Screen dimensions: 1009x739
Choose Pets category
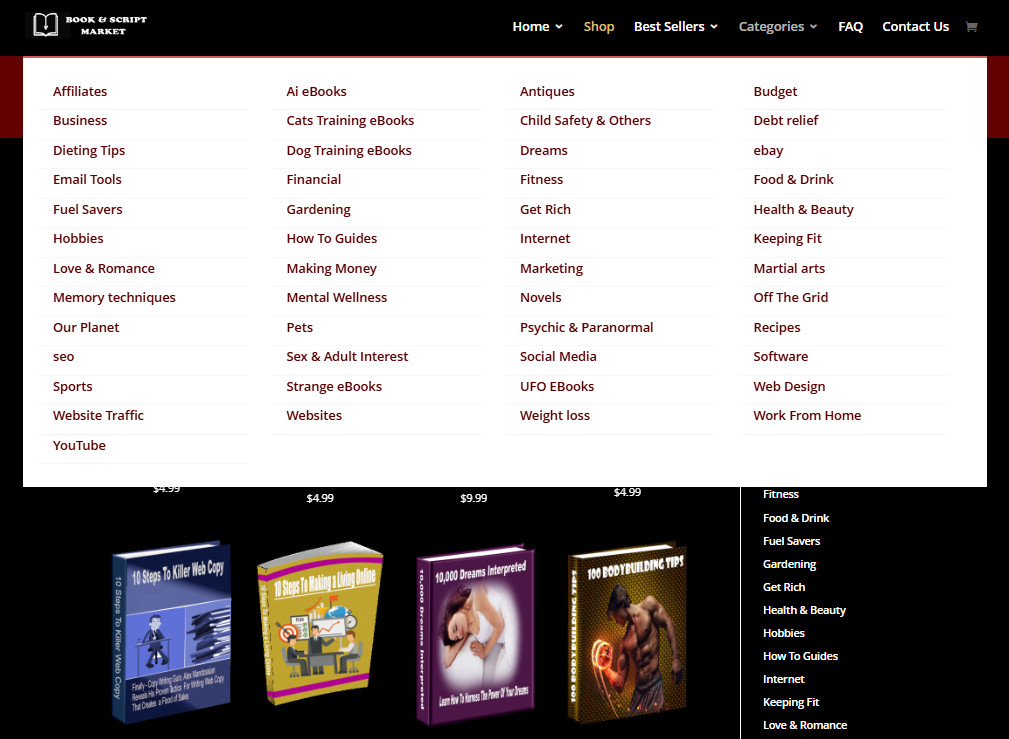pyautogui.click(x=299, y=327)
